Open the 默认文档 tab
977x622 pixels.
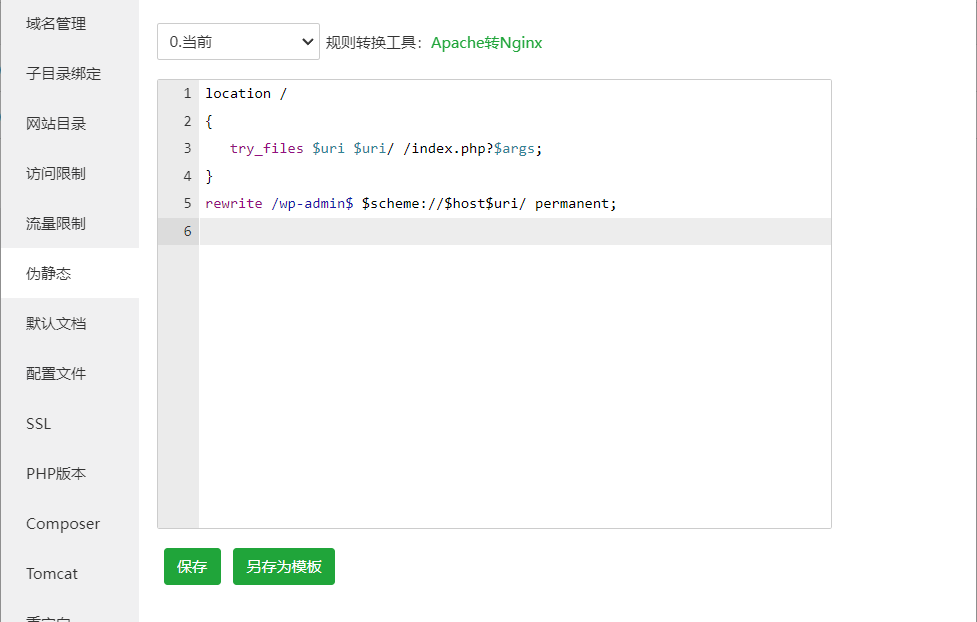[x=56, y=324]
